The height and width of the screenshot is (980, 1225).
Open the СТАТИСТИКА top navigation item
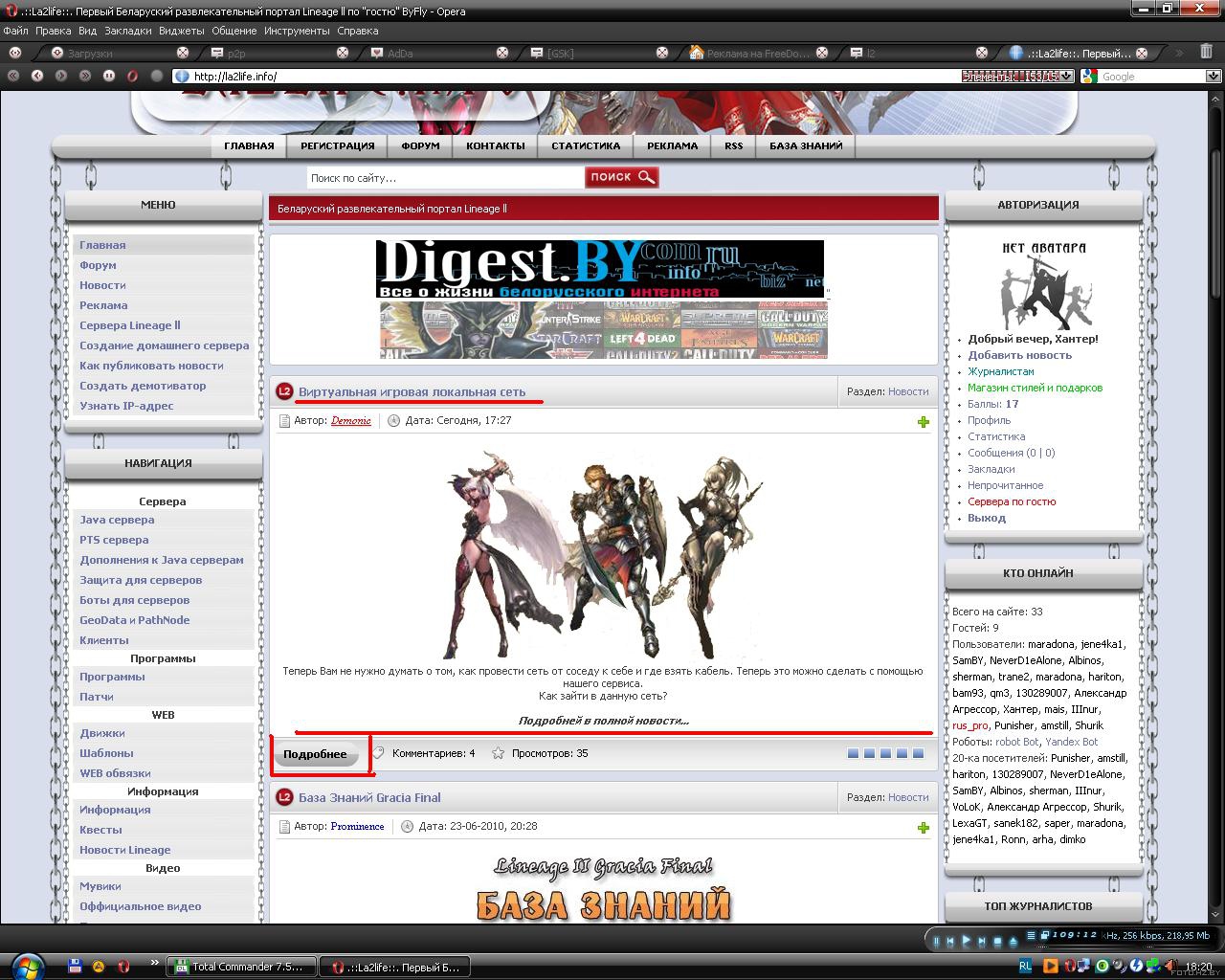(586, 145)
